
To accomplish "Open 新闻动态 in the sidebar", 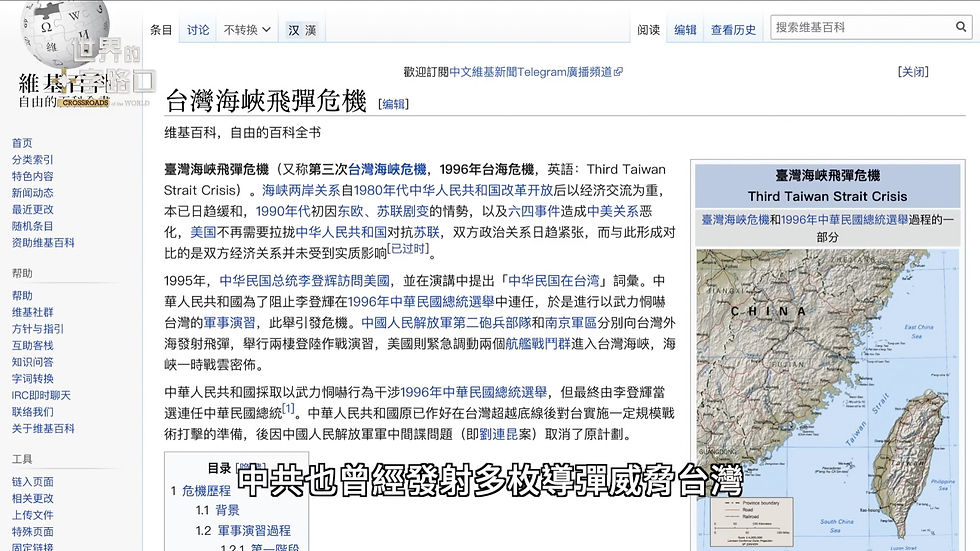I will pos(32,193).
